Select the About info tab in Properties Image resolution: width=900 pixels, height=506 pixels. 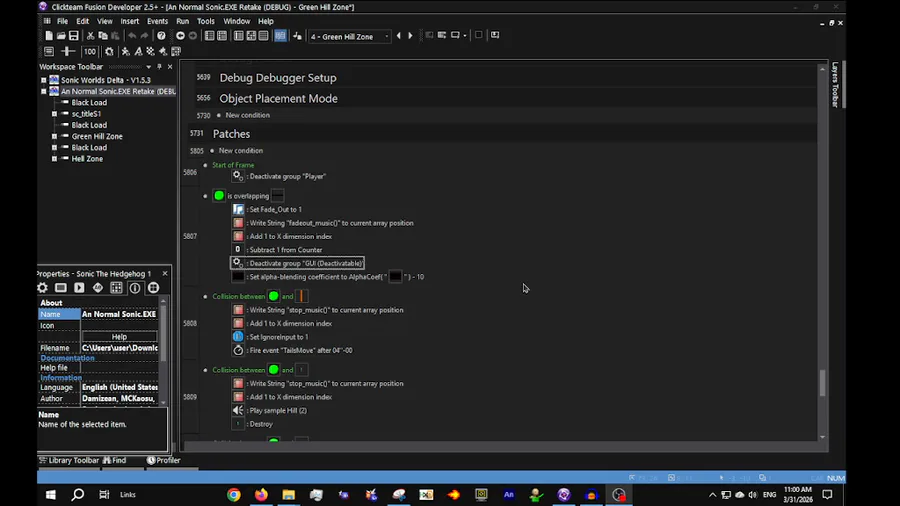click(134, 288)
